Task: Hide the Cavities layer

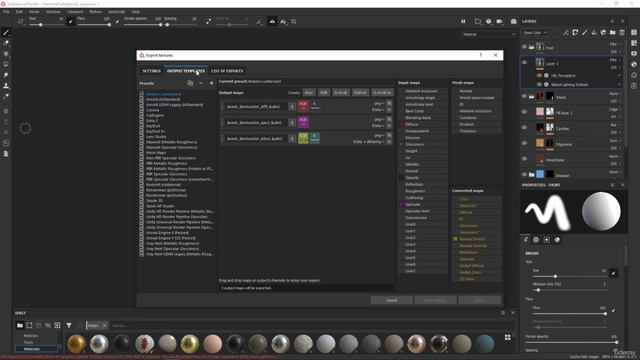Action: tap(524, 127)
